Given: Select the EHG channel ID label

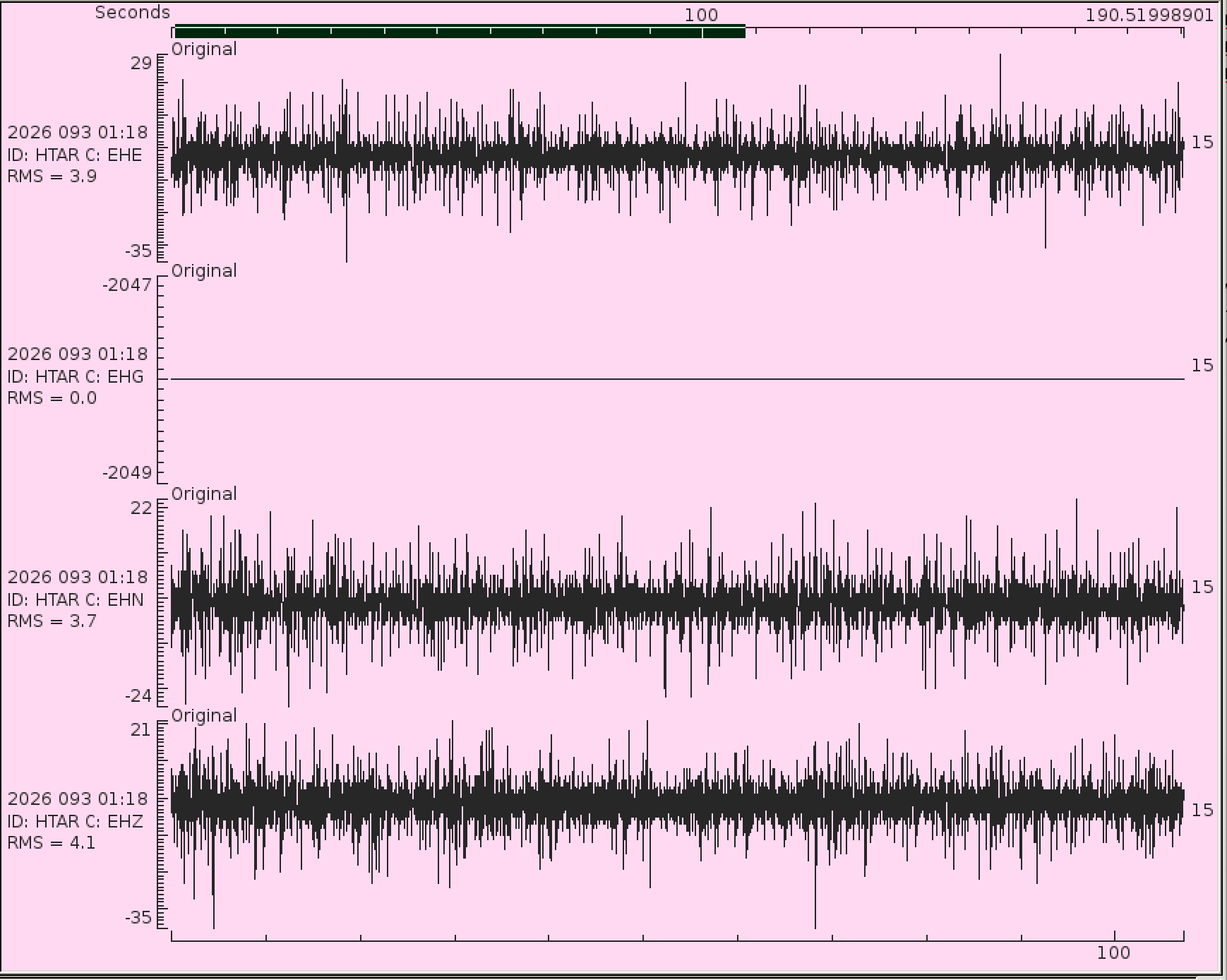Looking at the screenshot, I should [75, 376].
